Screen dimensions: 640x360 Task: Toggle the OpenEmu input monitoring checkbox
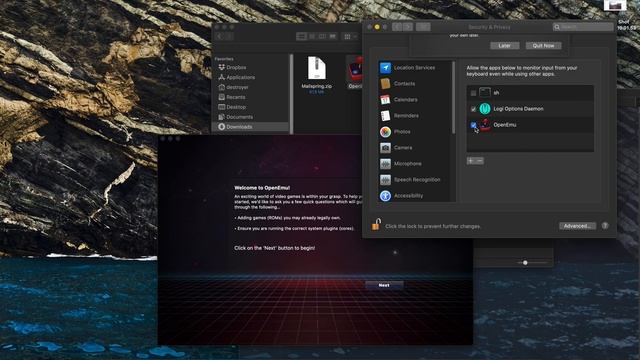pyautogui.click(x=473, y=125)
